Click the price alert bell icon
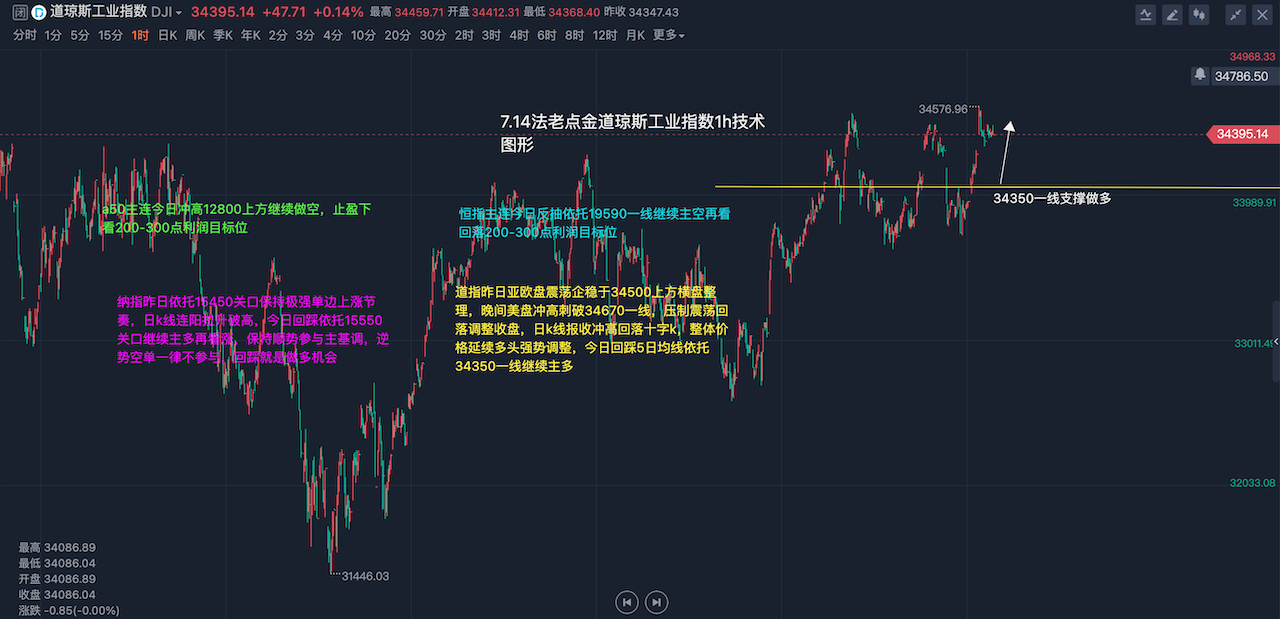This screenshot has width=1280, height=619. click(x=1200, y=75)
